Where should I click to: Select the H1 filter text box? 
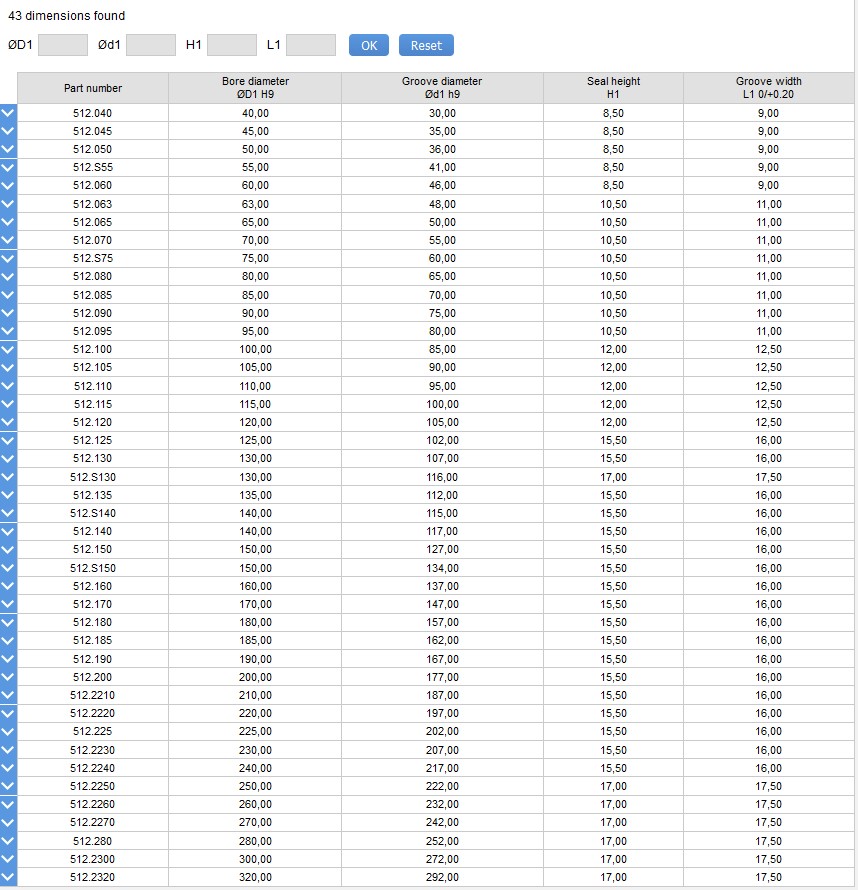232,45
